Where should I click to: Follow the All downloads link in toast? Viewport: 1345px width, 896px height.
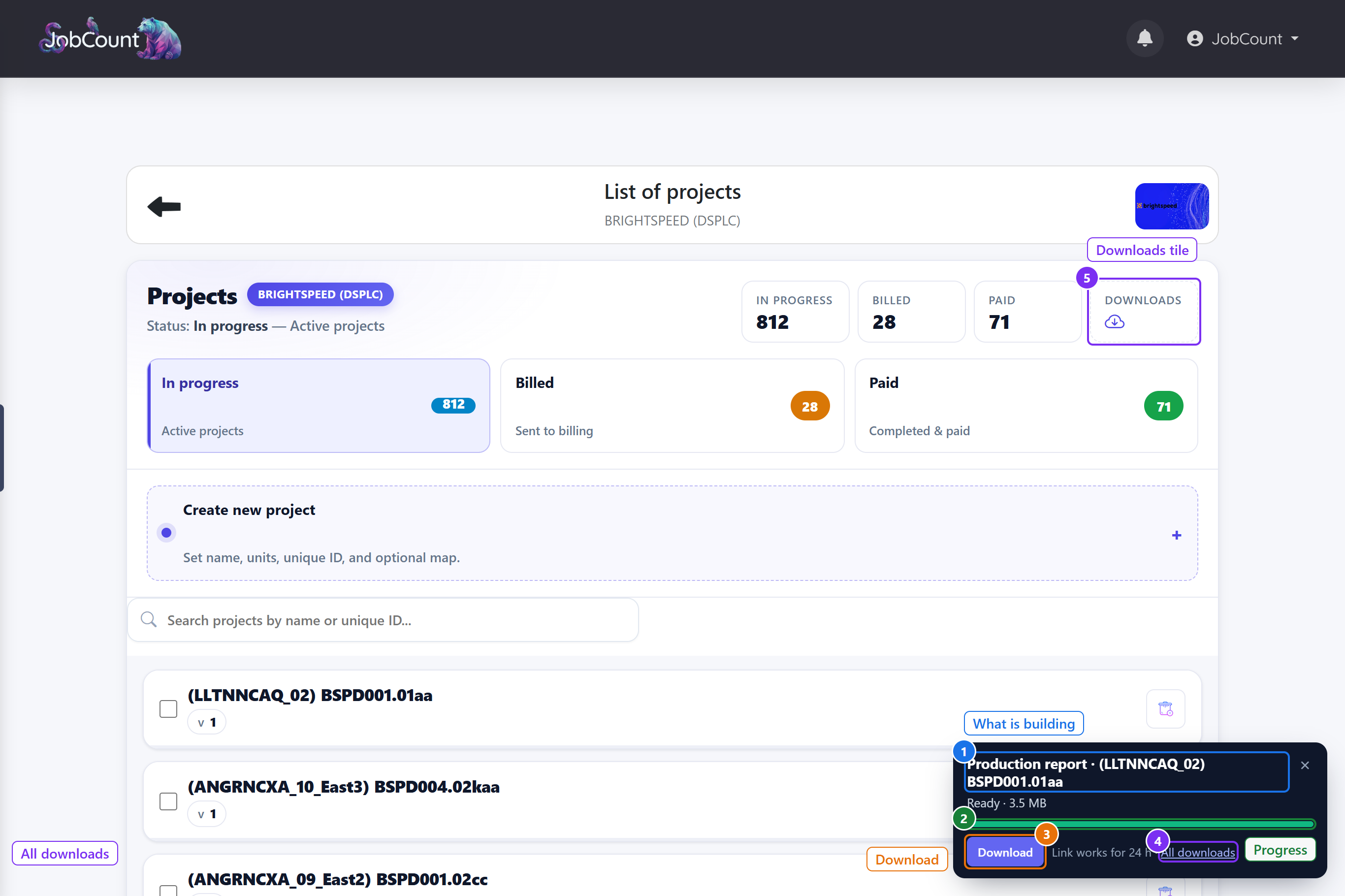pyautogui.click(x=1198, y=852)
